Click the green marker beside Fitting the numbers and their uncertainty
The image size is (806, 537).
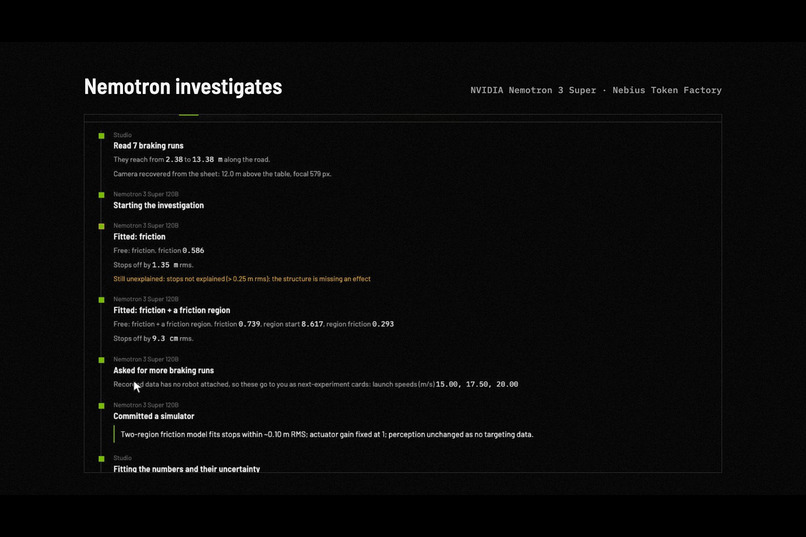[101, 458]
